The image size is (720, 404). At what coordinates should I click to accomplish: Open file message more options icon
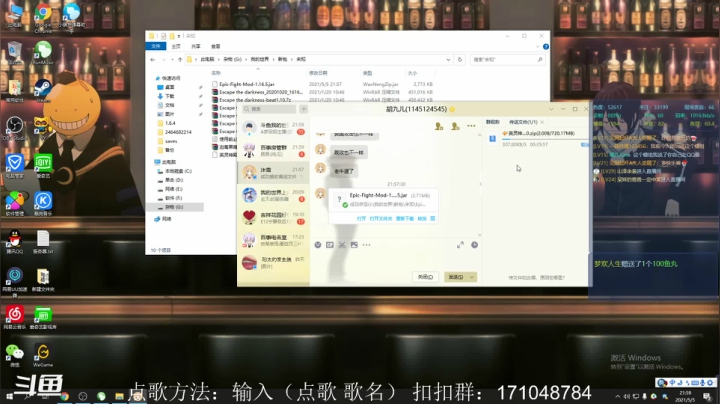(x=433, y=219)
